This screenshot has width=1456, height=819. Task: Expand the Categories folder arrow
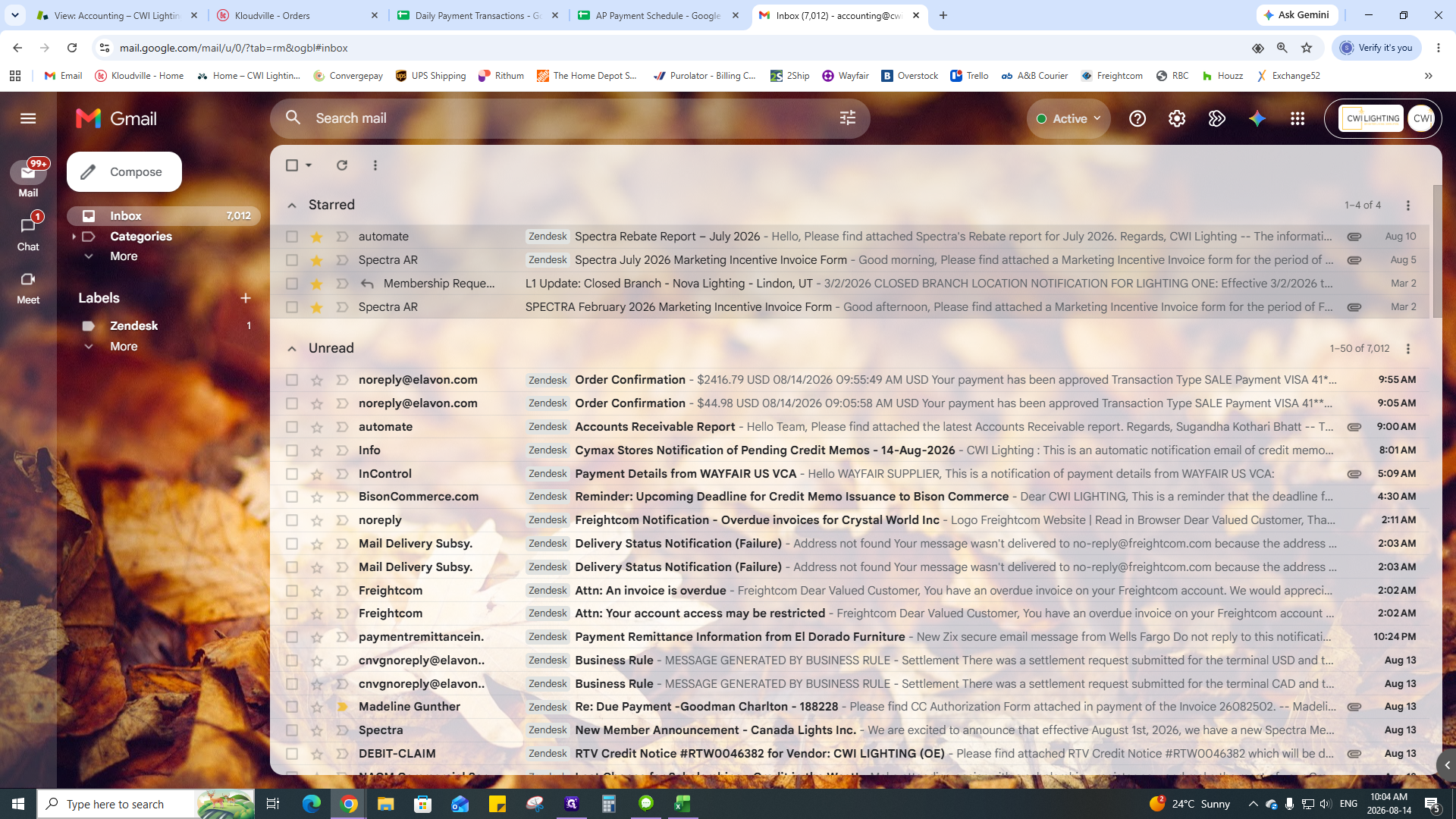[74, 237]
